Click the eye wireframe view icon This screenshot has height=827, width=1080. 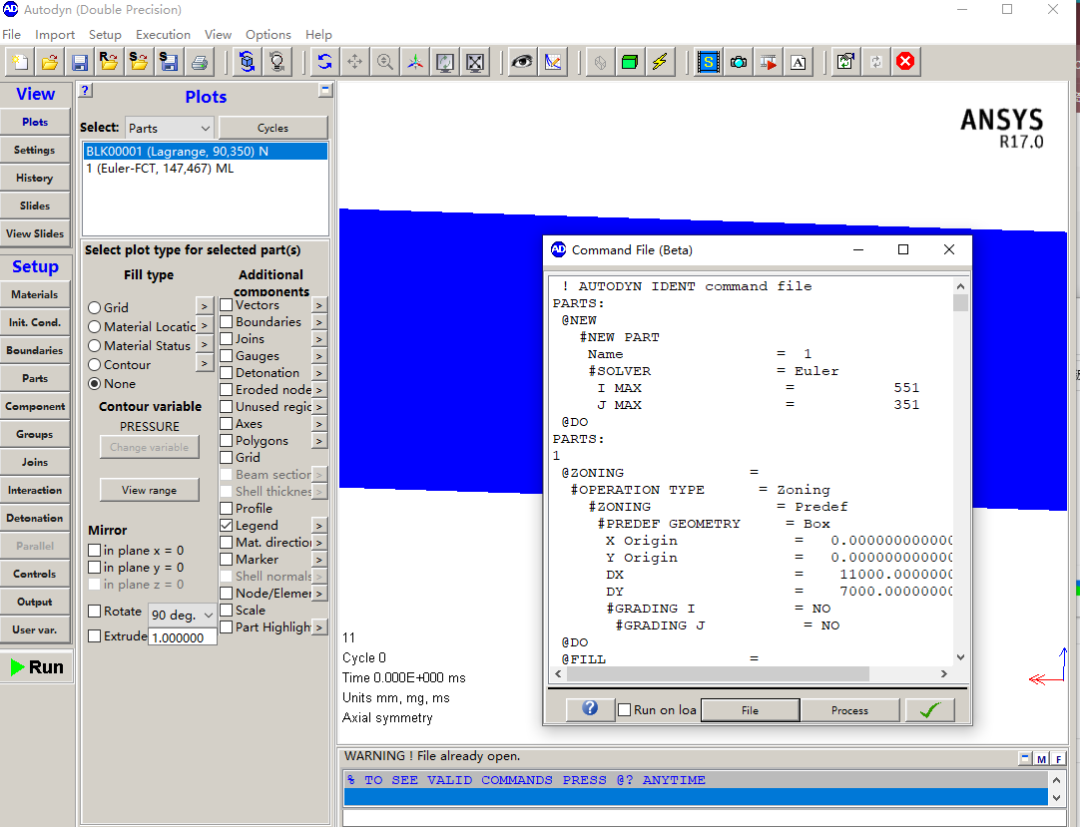pyautogui.click(x=522, y=62)
